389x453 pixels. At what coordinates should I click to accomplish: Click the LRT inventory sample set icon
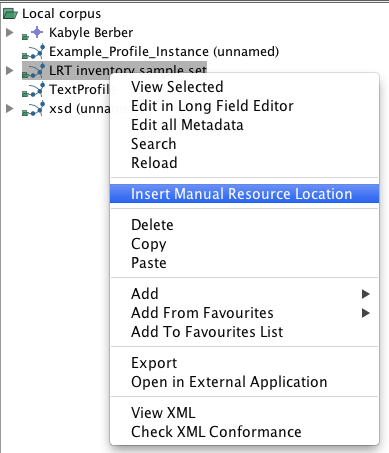33,71
